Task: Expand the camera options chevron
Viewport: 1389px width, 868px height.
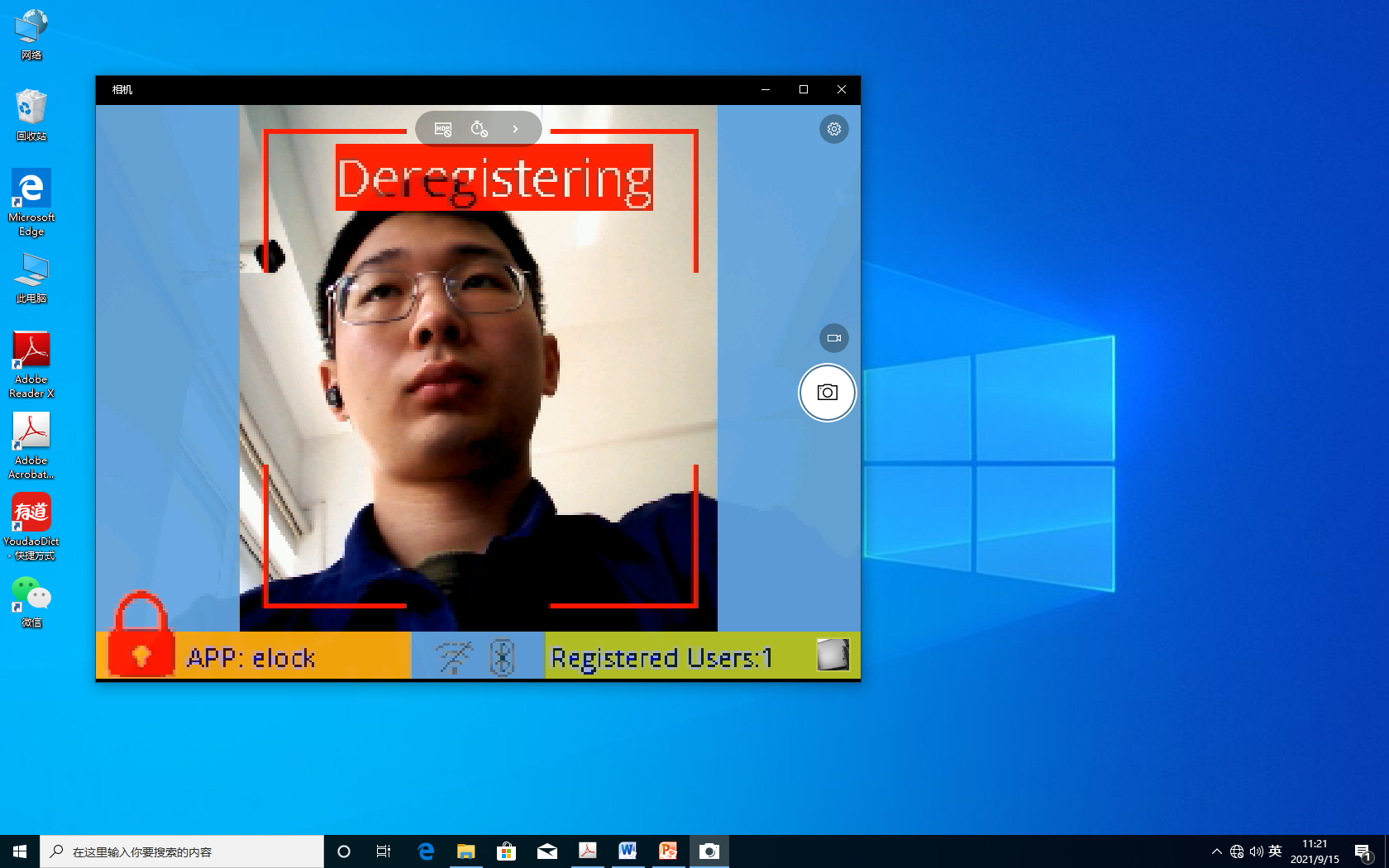Action: (515, 129)
